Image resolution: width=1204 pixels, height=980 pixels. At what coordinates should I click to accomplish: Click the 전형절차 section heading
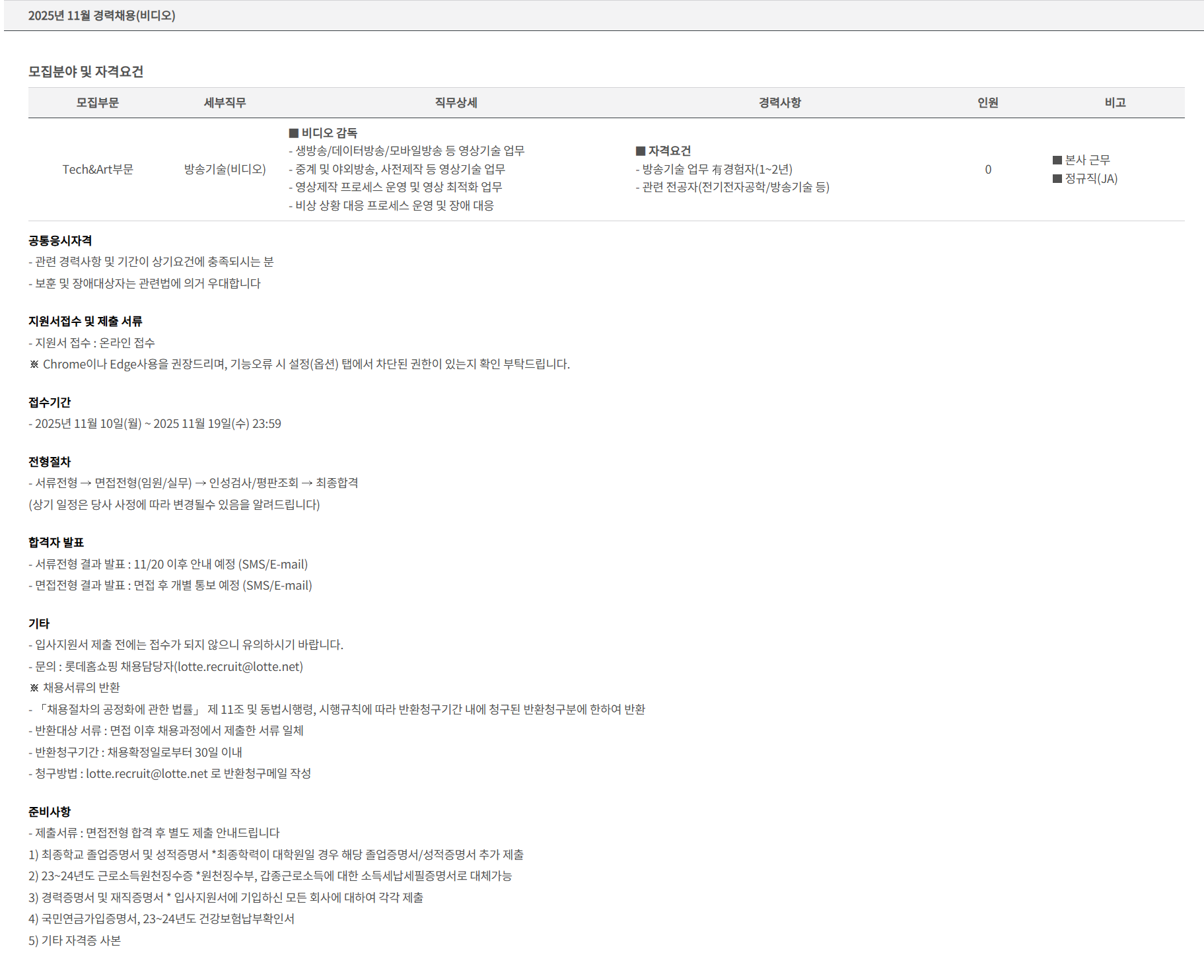click(x=50, y=462)
